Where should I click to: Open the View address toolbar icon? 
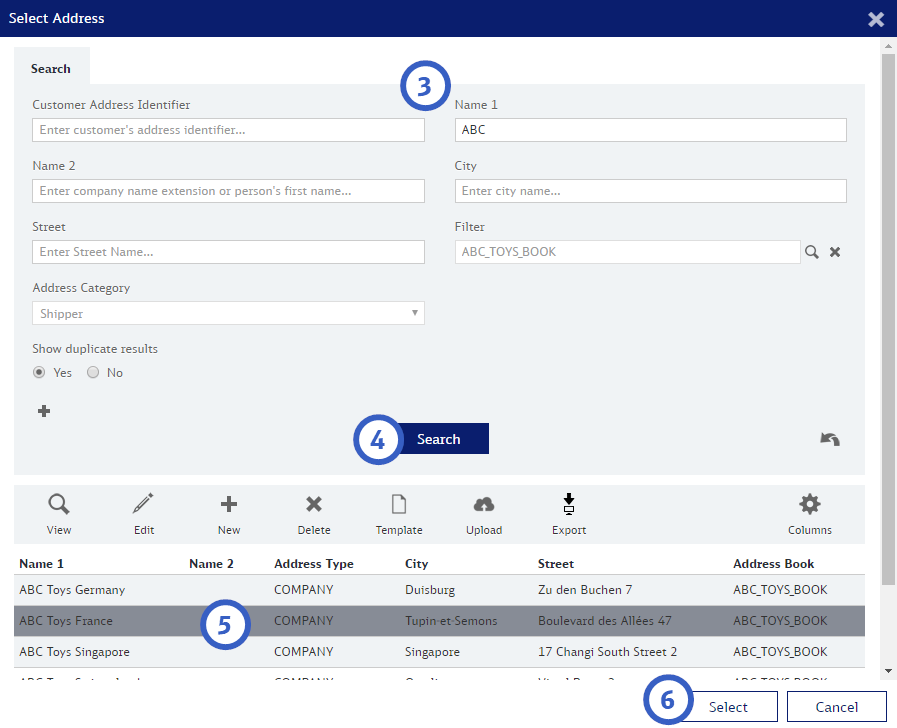[x=58, y=504]
